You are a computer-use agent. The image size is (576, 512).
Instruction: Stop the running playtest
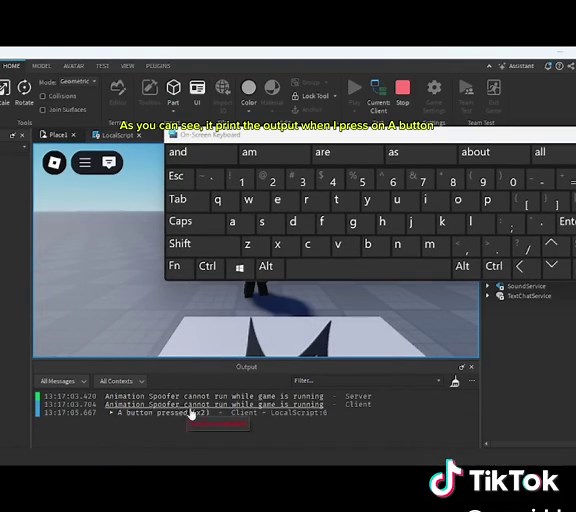[403, 92]
